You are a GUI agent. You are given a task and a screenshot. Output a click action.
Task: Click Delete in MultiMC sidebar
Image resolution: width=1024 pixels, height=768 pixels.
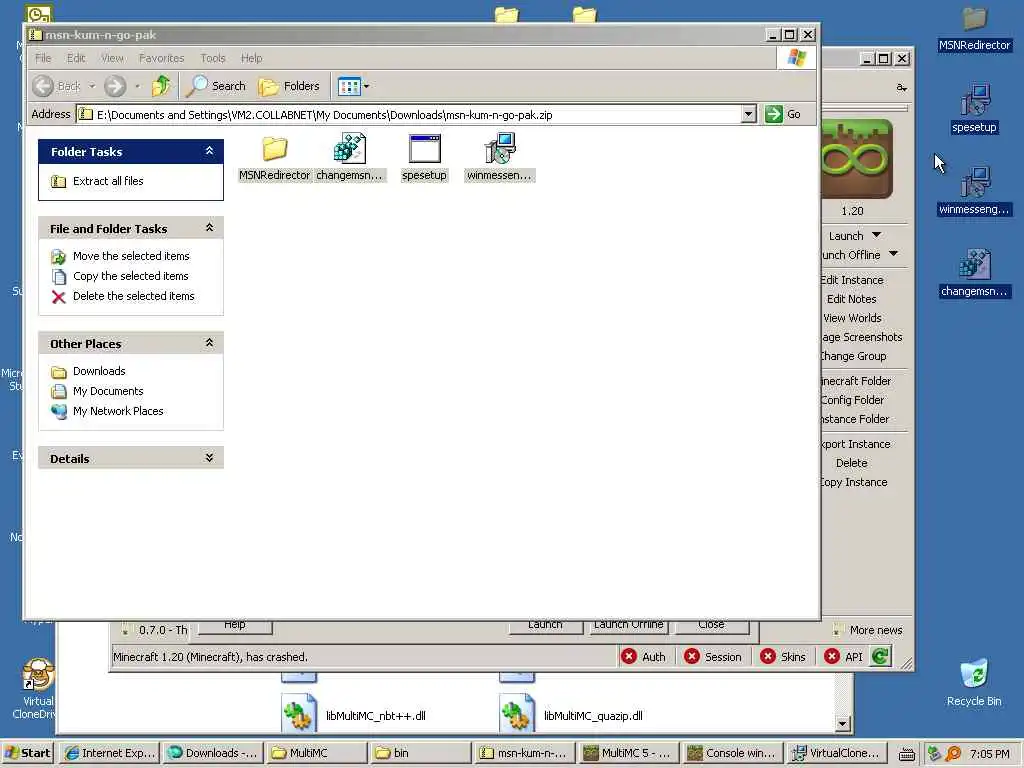pyautogui.click(x=852, y=463)
